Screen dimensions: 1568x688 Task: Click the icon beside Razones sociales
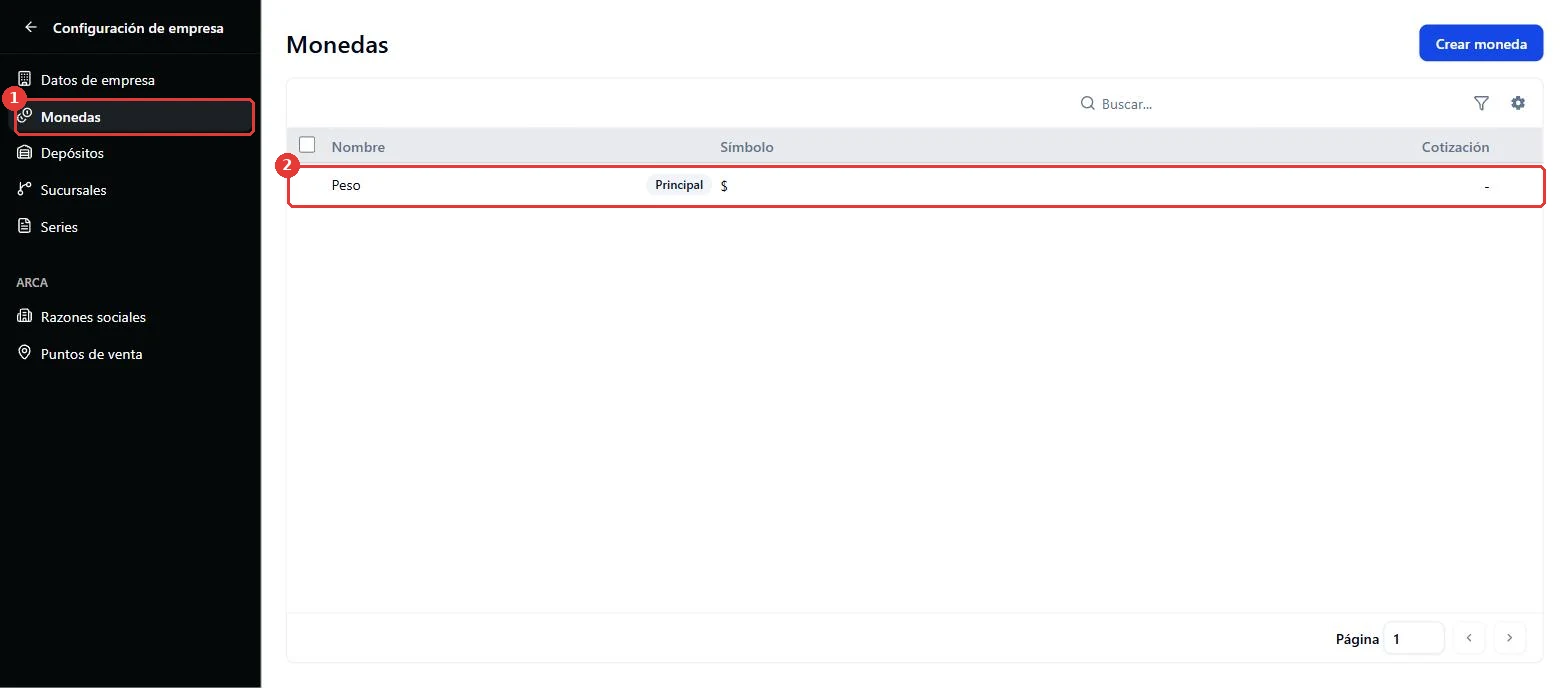[x=25, y=317]
